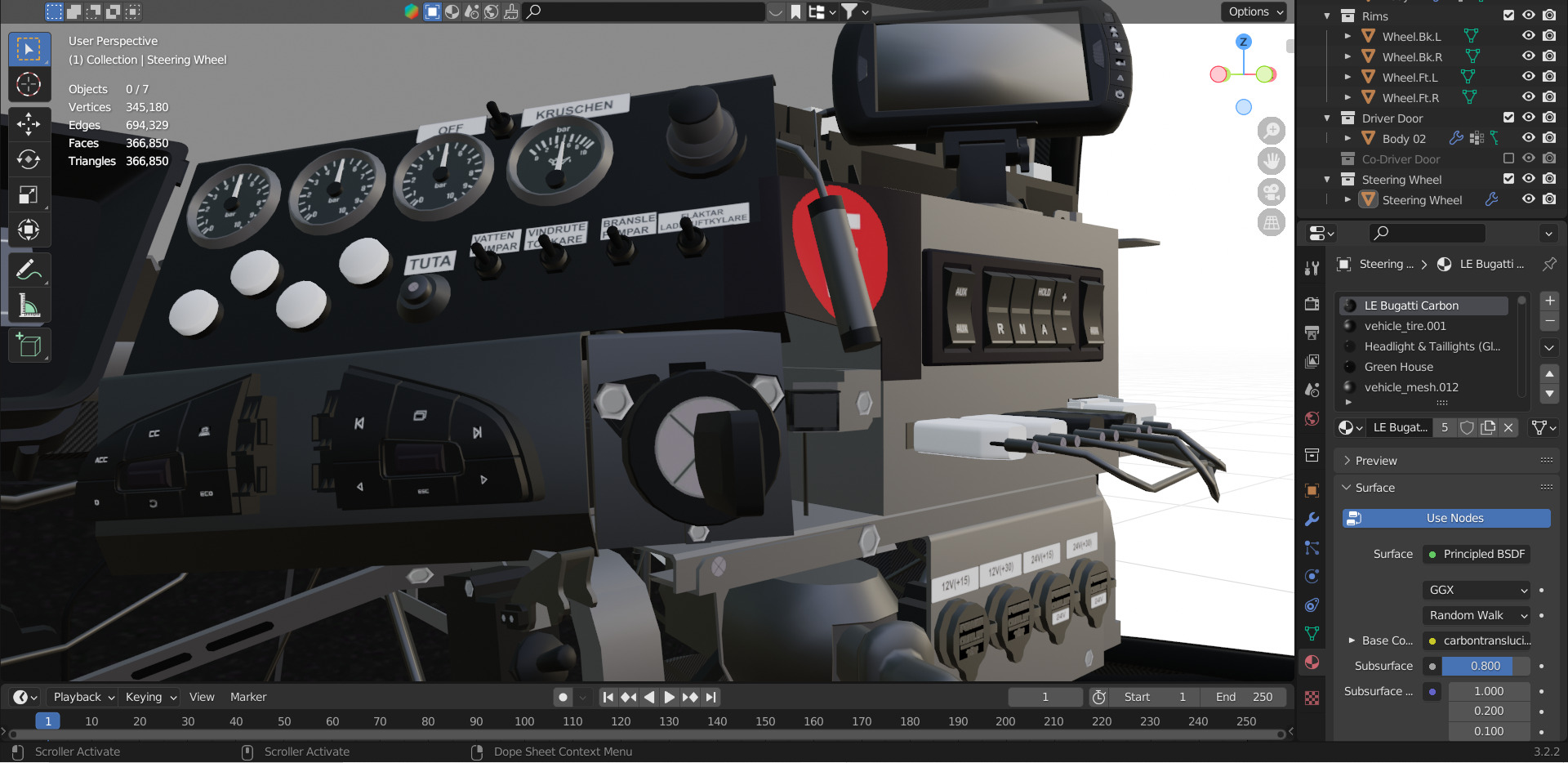Remove the selected material slot
Screen dimensions: 1568x763
tap(1549, 321)
